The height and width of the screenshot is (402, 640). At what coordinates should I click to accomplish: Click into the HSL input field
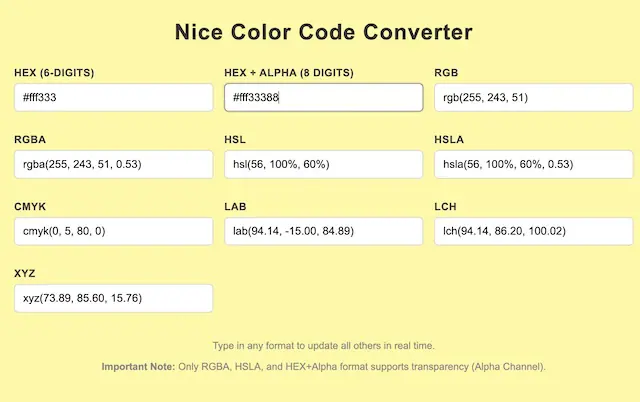click(323, 165)
